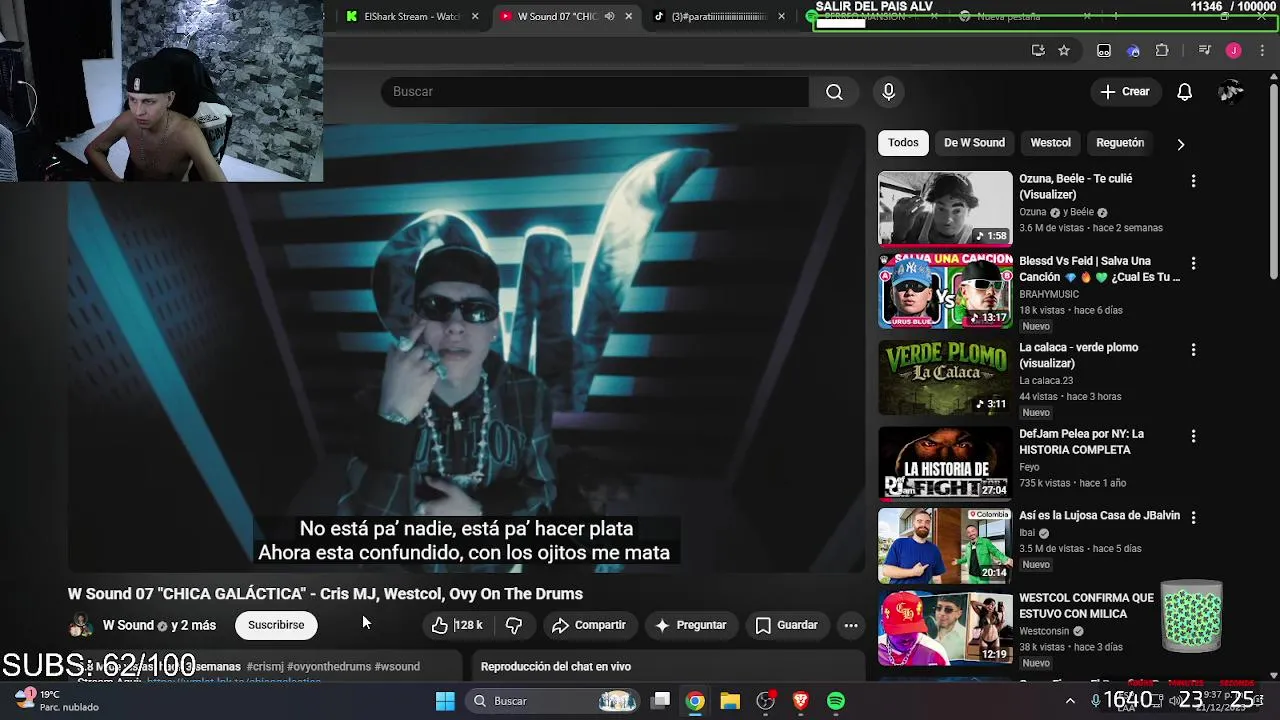Show hidden system tray icons chevron
The image size is (1280, 720).
click(1070, 701)
